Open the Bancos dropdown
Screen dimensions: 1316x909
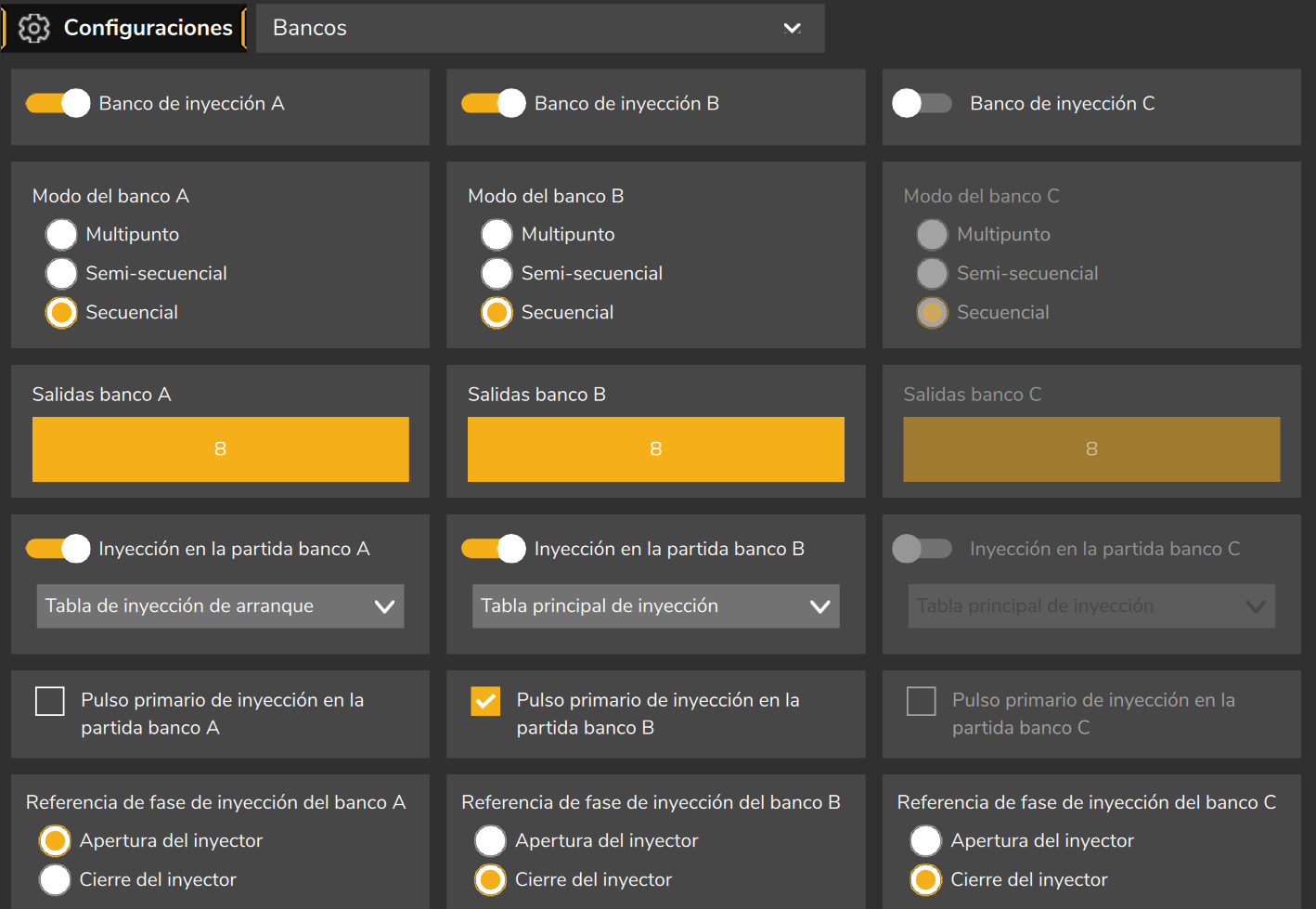click(x=539, y=28)
